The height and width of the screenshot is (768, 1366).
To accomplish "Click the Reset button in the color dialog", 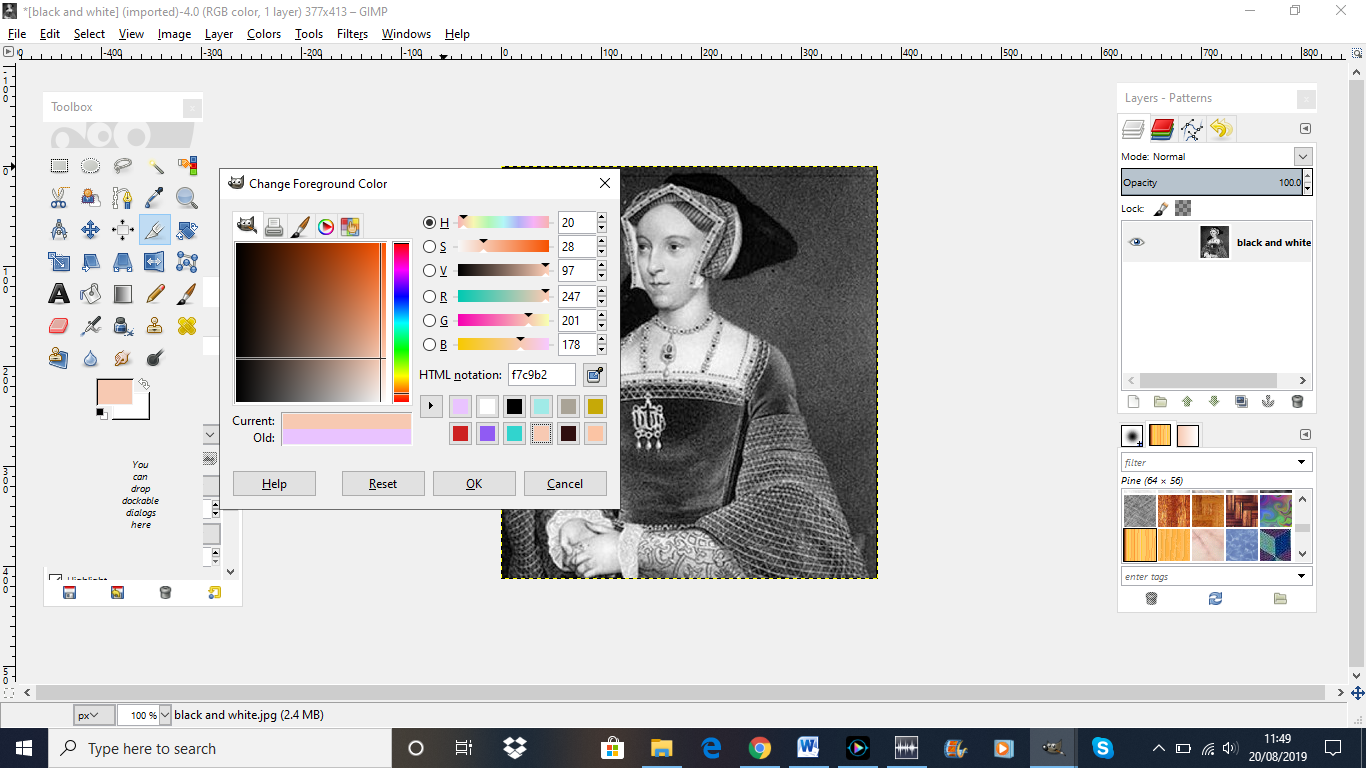I will pyautogui.click(x=383, y=483).
